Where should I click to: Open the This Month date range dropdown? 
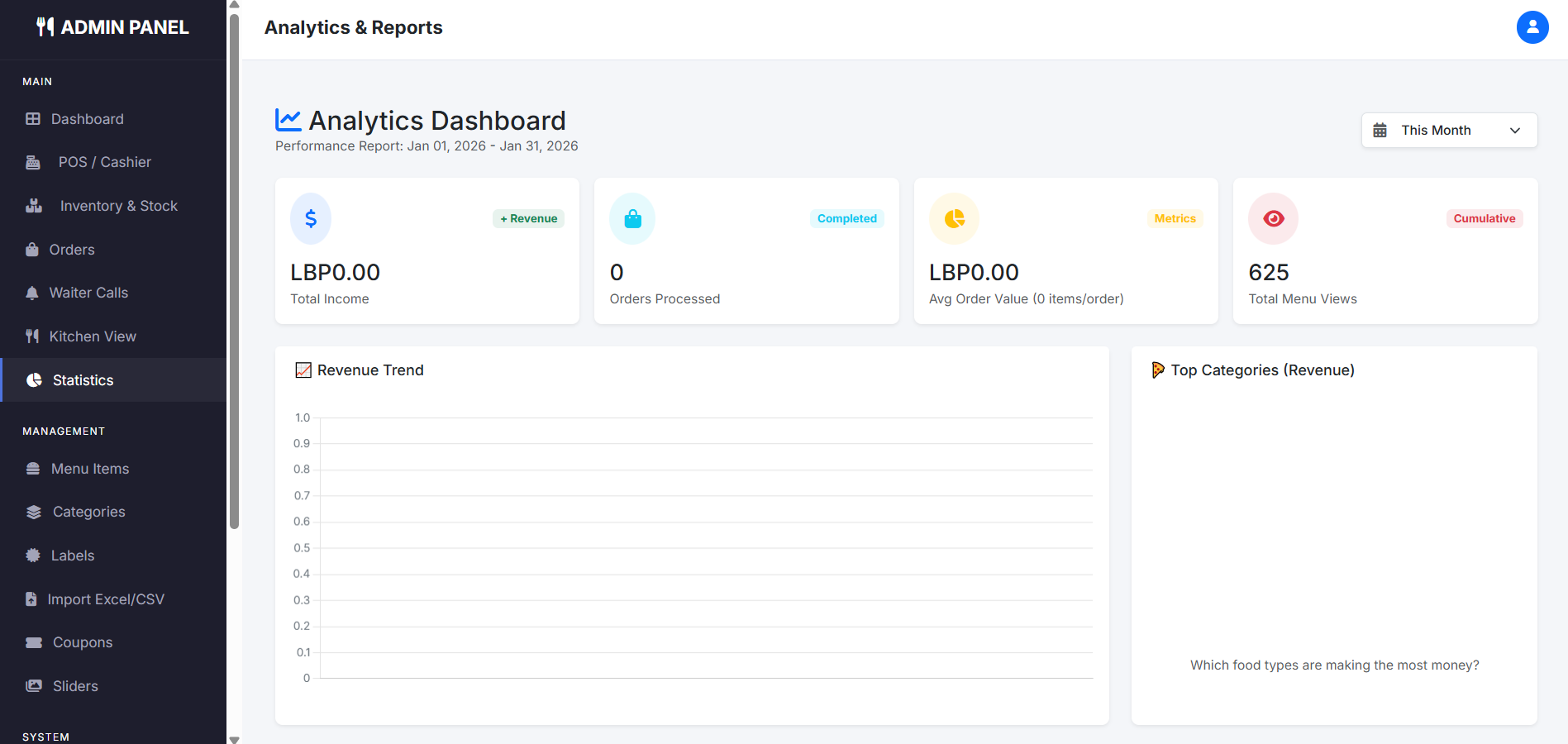click(1448, 131)
